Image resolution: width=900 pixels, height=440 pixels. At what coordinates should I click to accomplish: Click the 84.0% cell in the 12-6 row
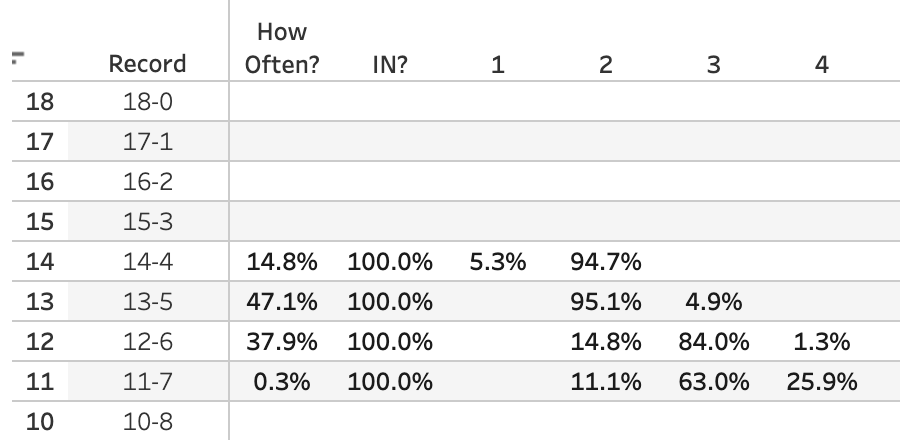[714, 342]
